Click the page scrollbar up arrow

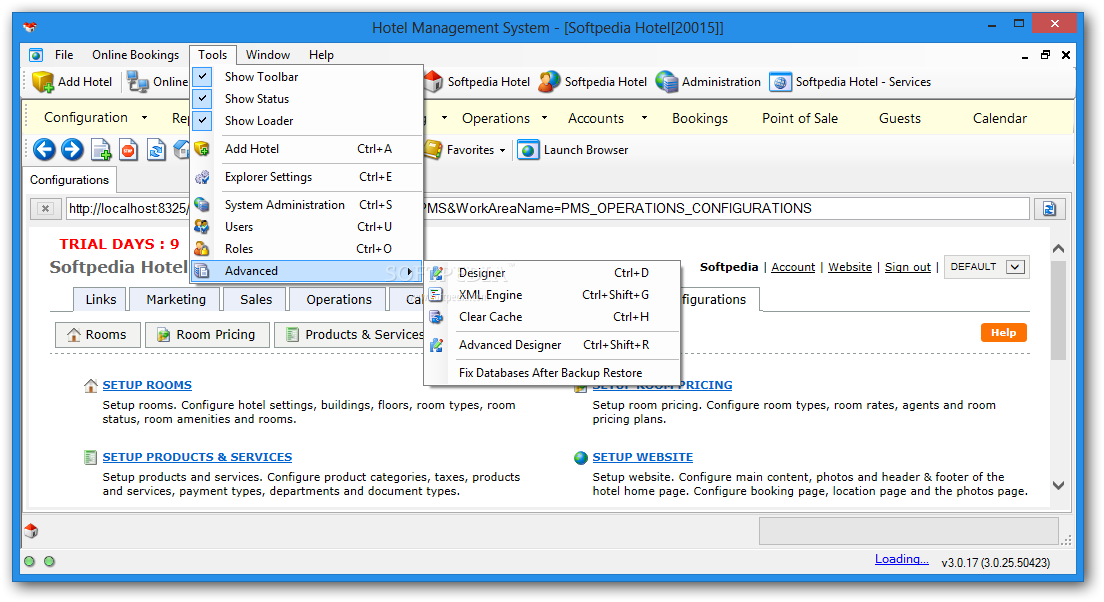[x=1058, y=249]
